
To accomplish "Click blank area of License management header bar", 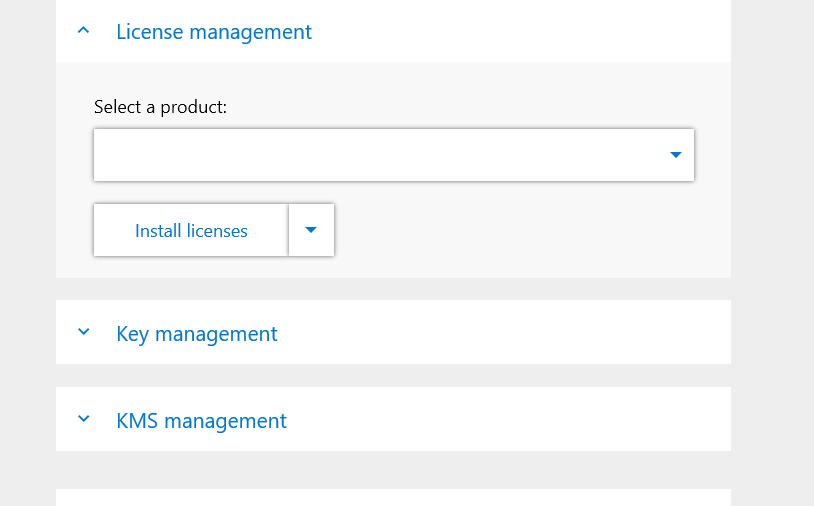I will pos(519,31).
